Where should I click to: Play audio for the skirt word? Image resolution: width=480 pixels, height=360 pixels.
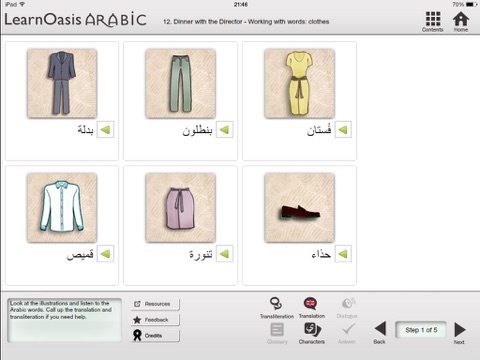click(224, 254)
